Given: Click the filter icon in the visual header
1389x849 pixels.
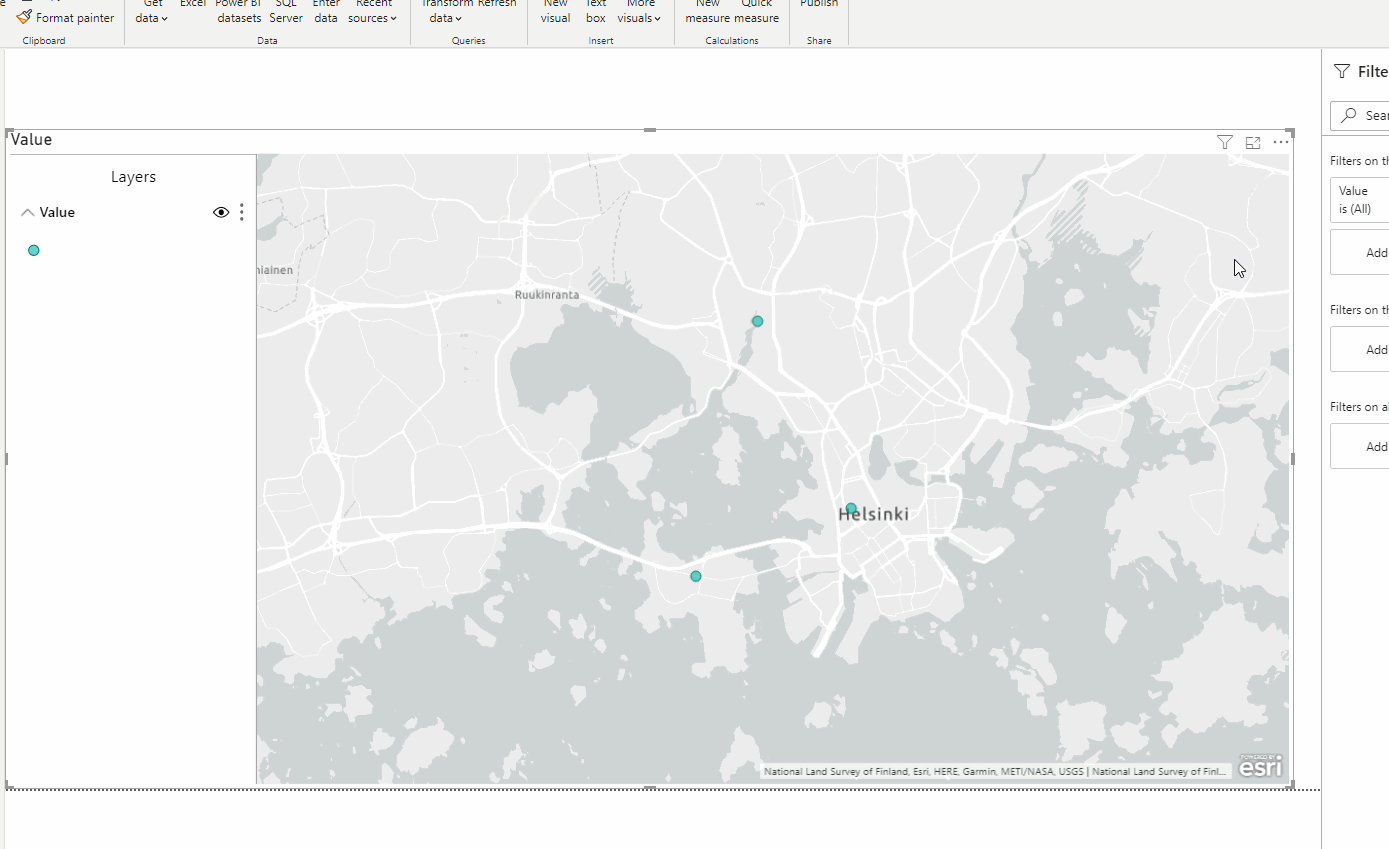Looking at the screenshot, I should 1225,142.
